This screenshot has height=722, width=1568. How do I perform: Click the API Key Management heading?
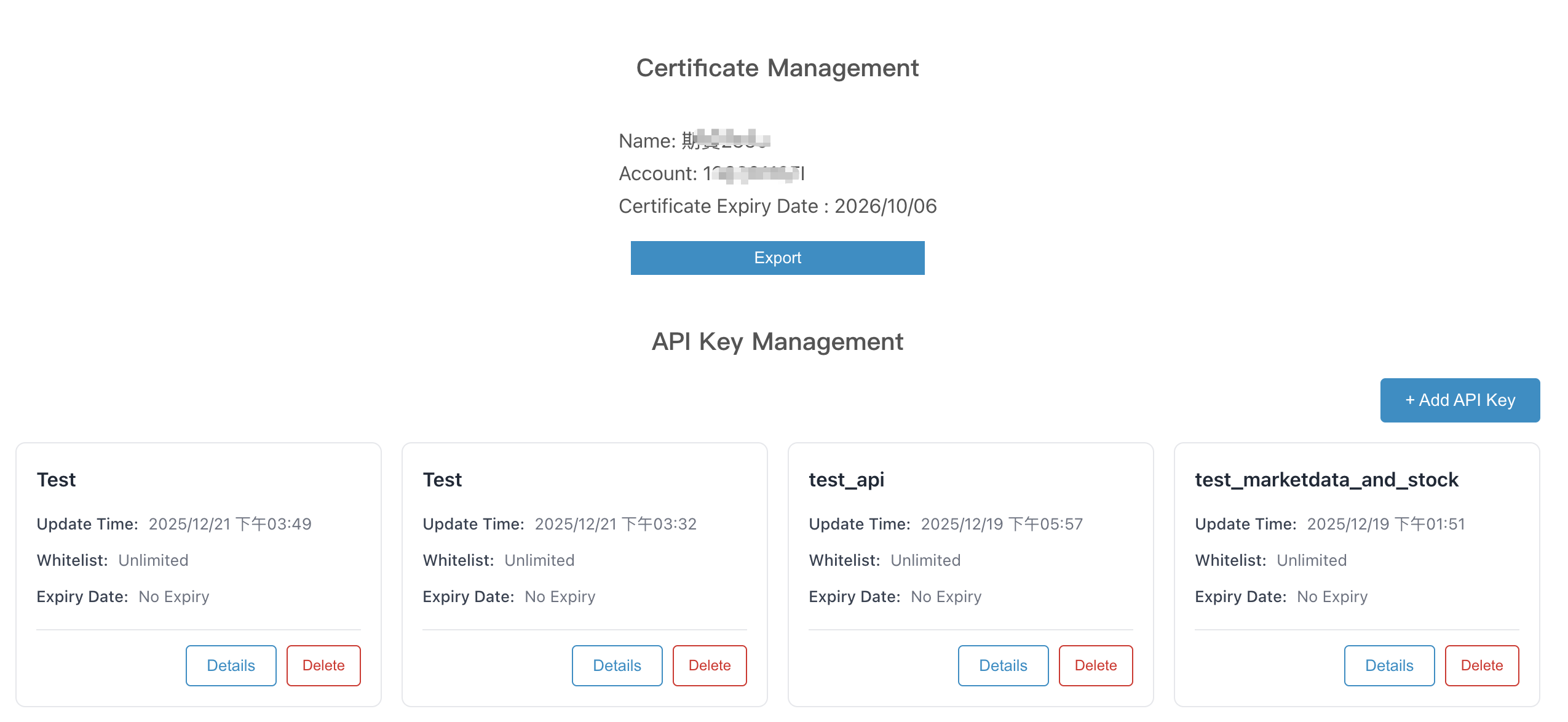click(777, 342)
